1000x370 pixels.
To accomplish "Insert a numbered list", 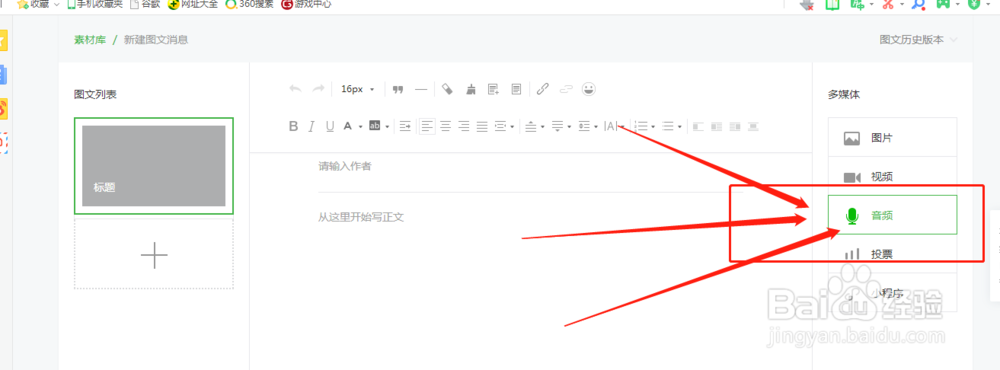I will click(x=642, y=126).
